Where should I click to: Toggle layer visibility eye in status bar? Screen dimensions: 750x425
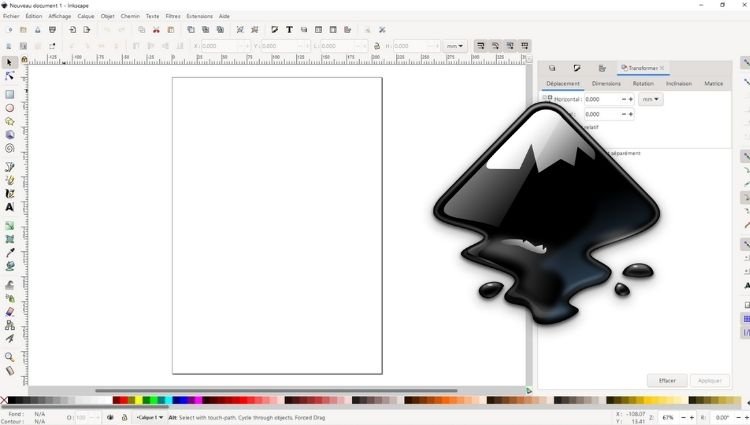[110, 417]
